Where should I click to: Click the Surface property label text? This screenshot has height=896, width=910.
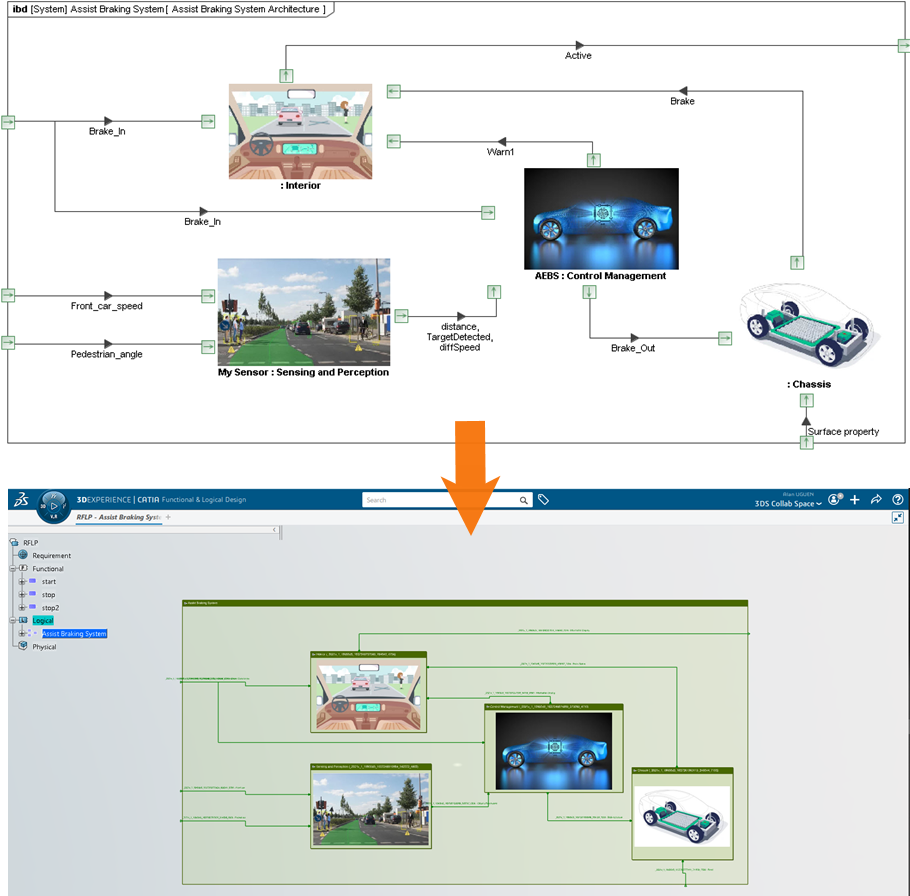click(x=843, y=432)
